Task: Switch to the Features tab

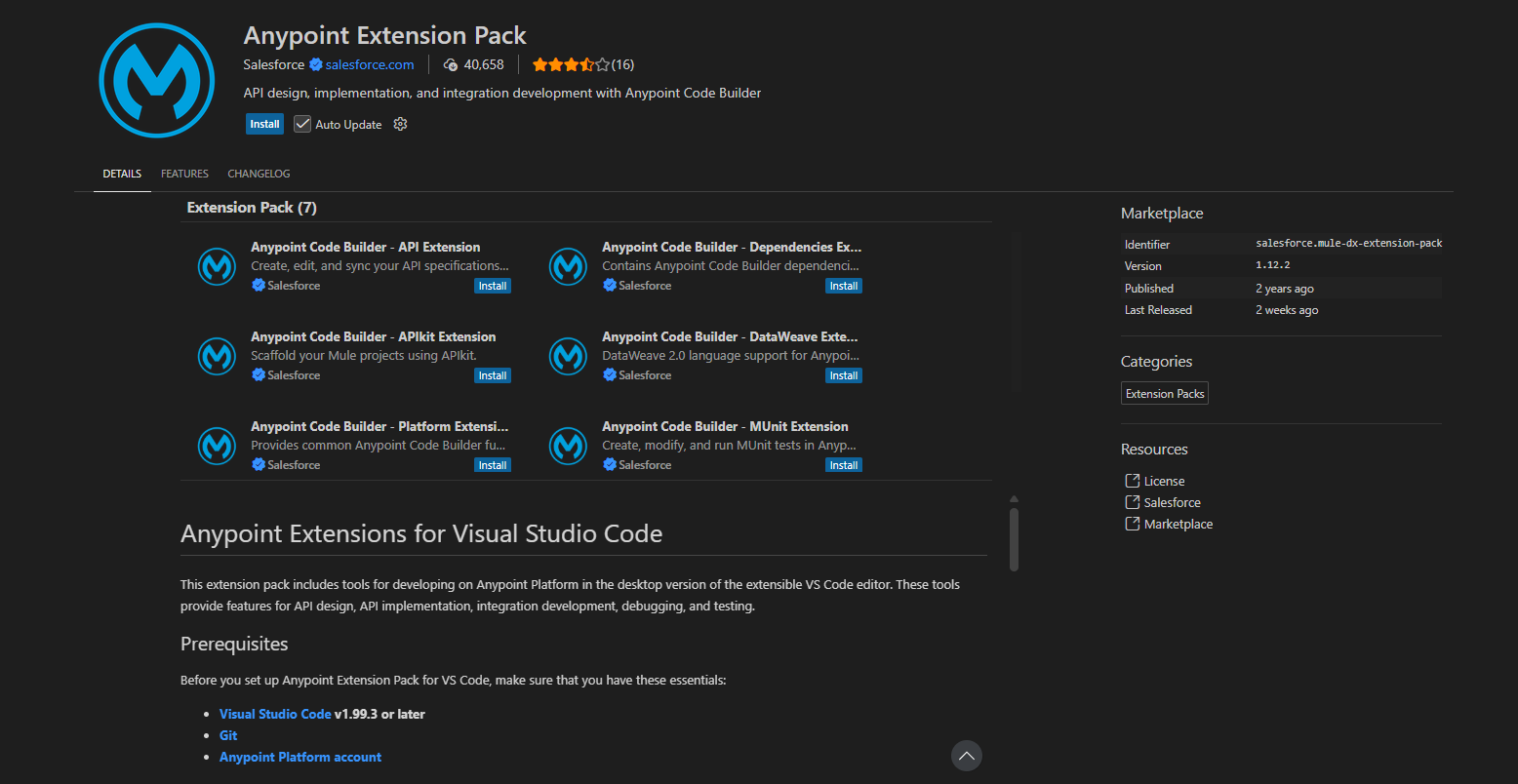Action: click(x=184, y=174)
